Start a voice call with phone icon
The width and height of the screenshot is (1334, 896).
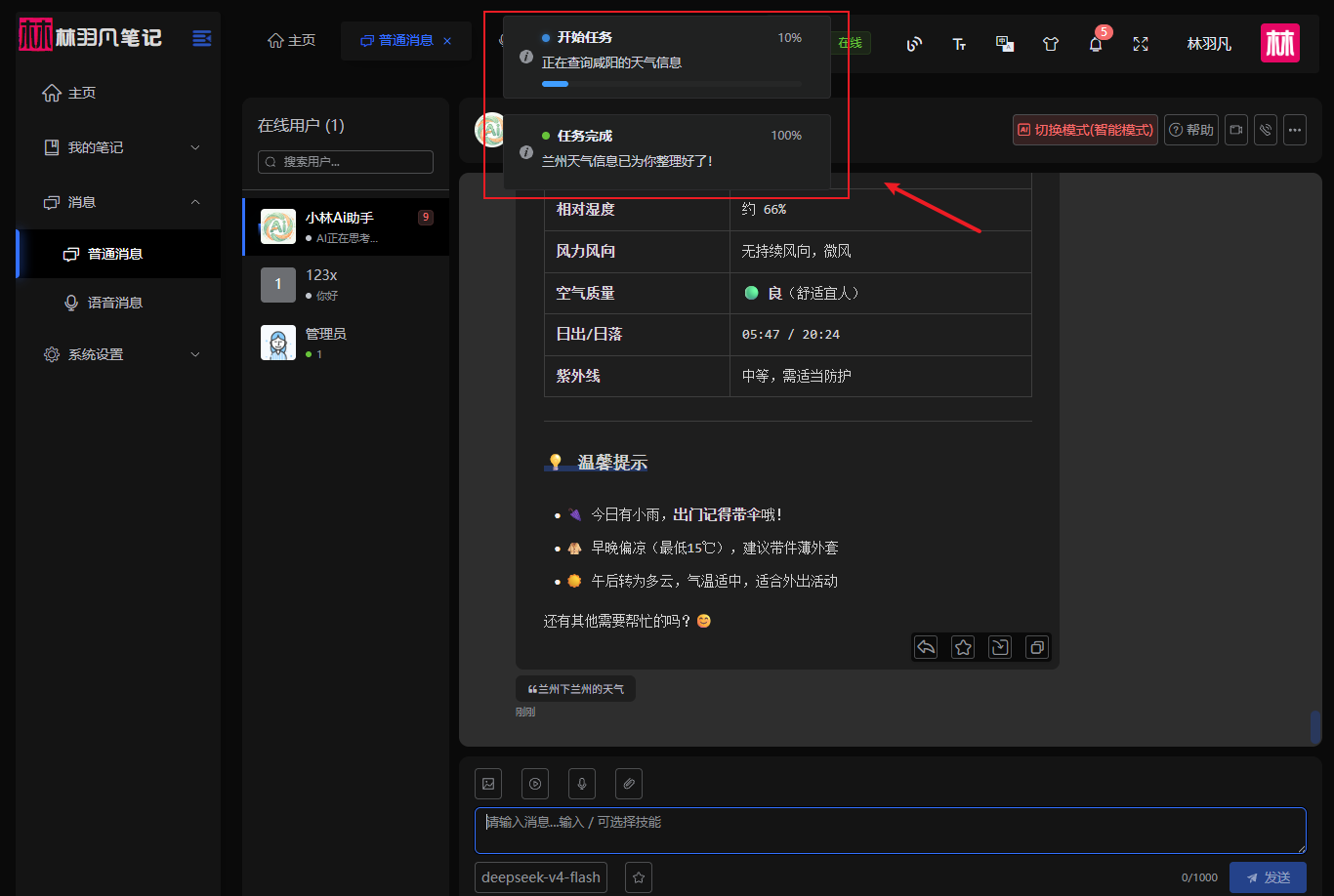pos(1266,130)
